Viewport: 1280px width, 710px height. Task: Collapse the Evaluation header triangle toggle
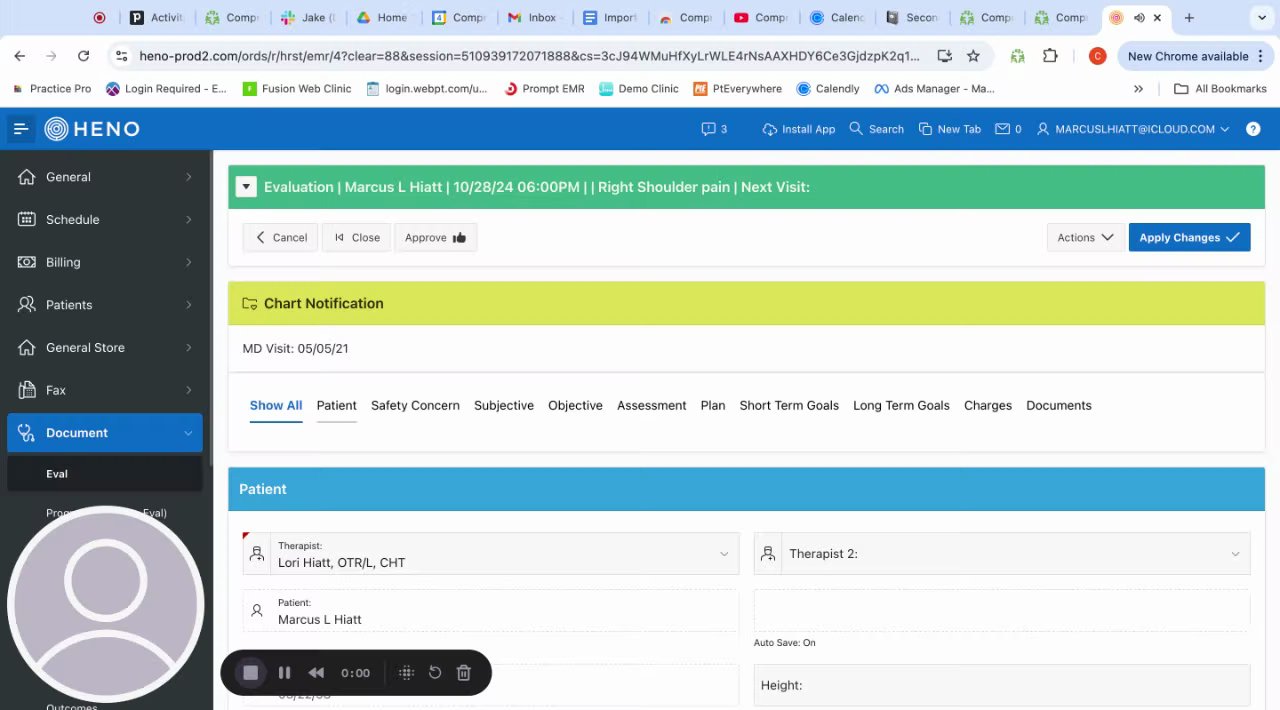pos(246,187)
